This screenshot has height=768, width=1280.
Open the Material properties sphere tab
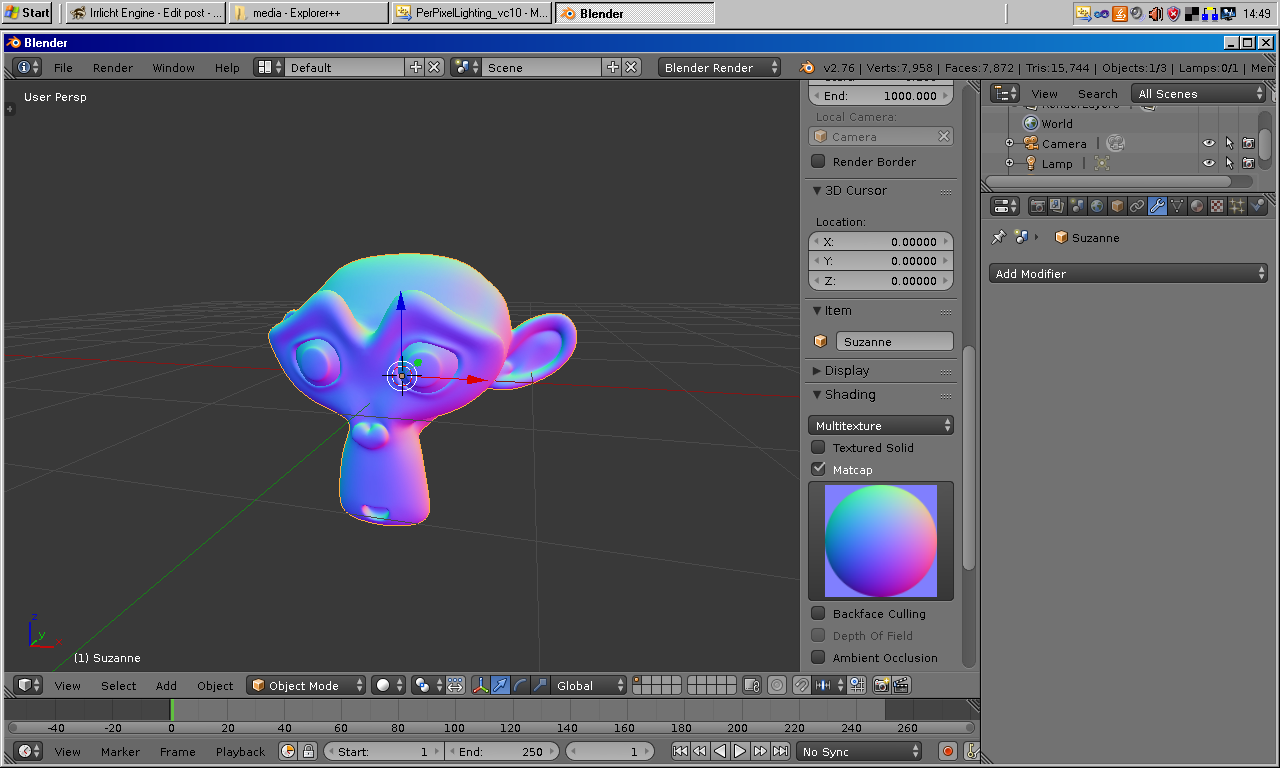[x=1197, y=206]
